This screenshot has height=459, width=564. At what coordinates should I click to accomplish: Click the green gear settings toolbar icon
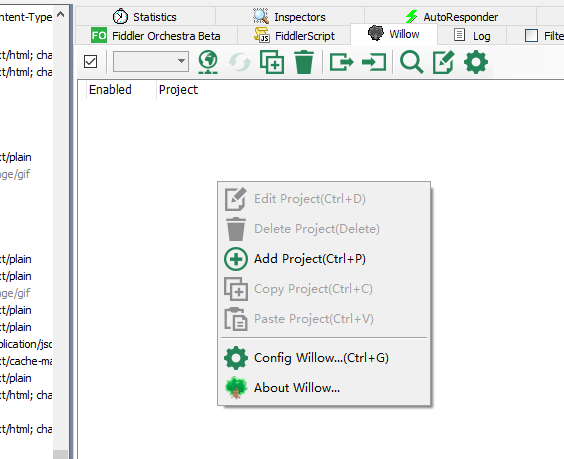click(x=476, y=62)
